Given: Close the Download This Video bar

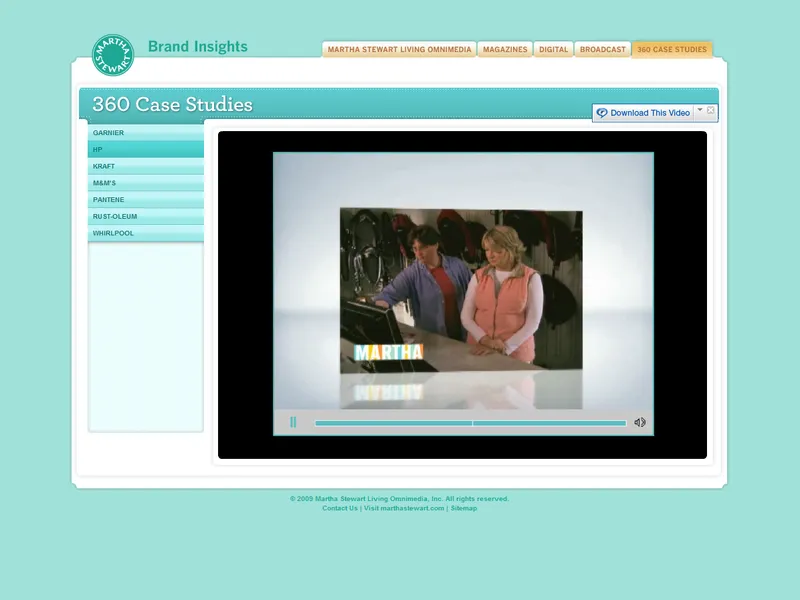Looking at the screenshot, I should tap(711, 110).
